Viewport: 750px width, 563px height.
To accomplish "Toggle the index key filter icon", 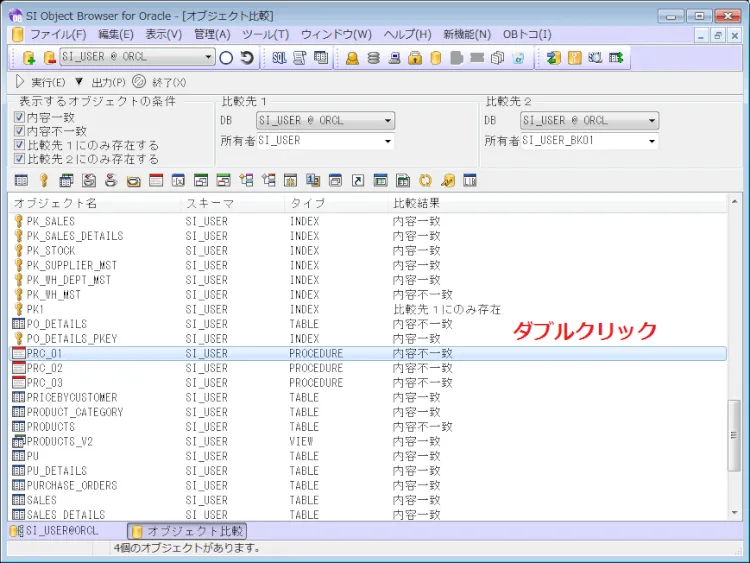I will pyautogui.click(x=44, y=180).
